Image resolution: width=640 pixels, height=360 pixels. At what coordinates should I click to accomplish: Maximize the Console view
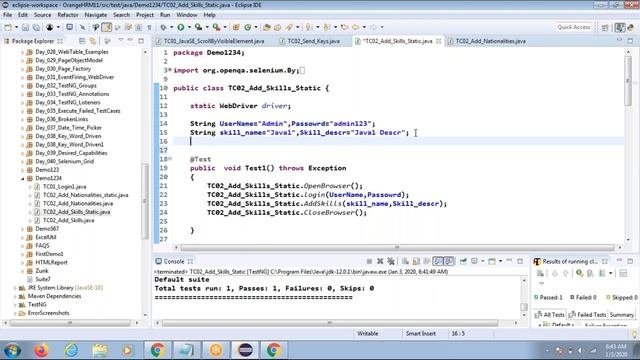tap(520, 261)
